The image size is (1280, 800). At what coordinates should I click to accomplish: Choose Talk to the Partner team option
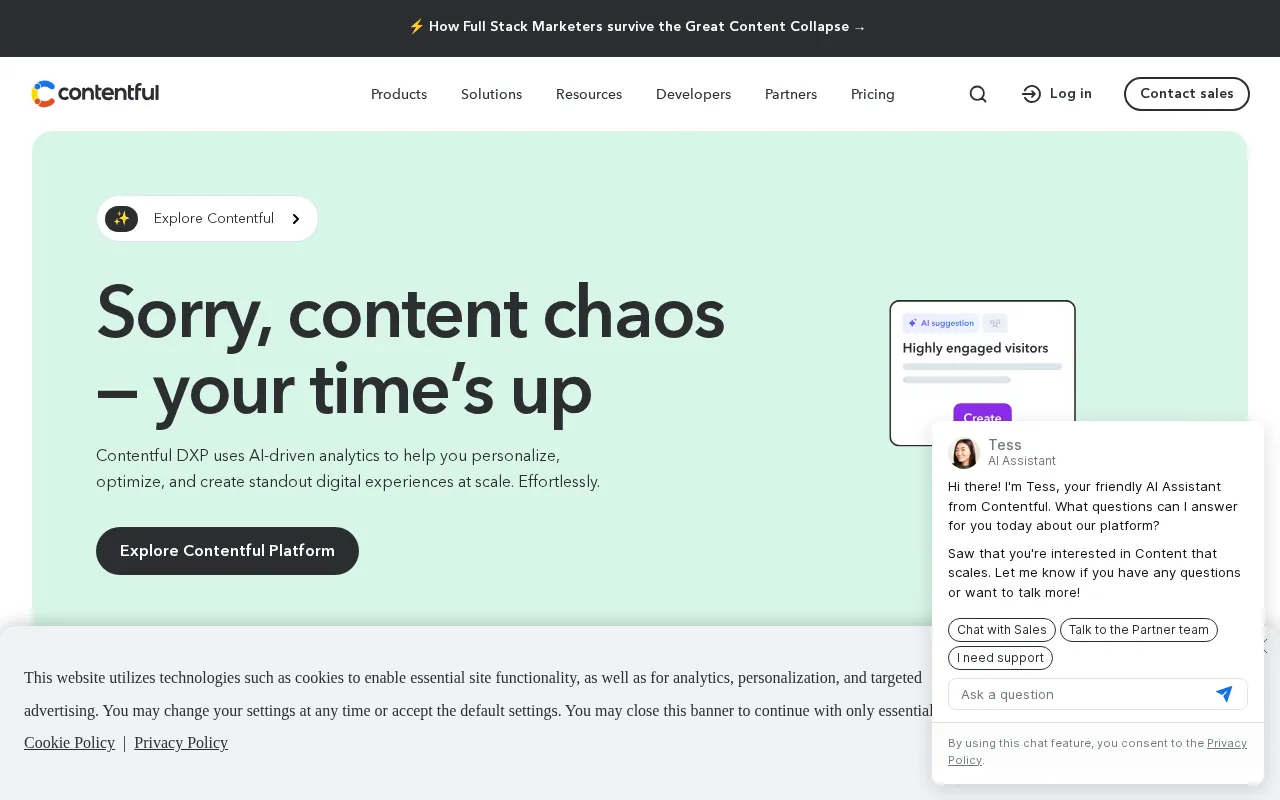(x=1139, y=630)
